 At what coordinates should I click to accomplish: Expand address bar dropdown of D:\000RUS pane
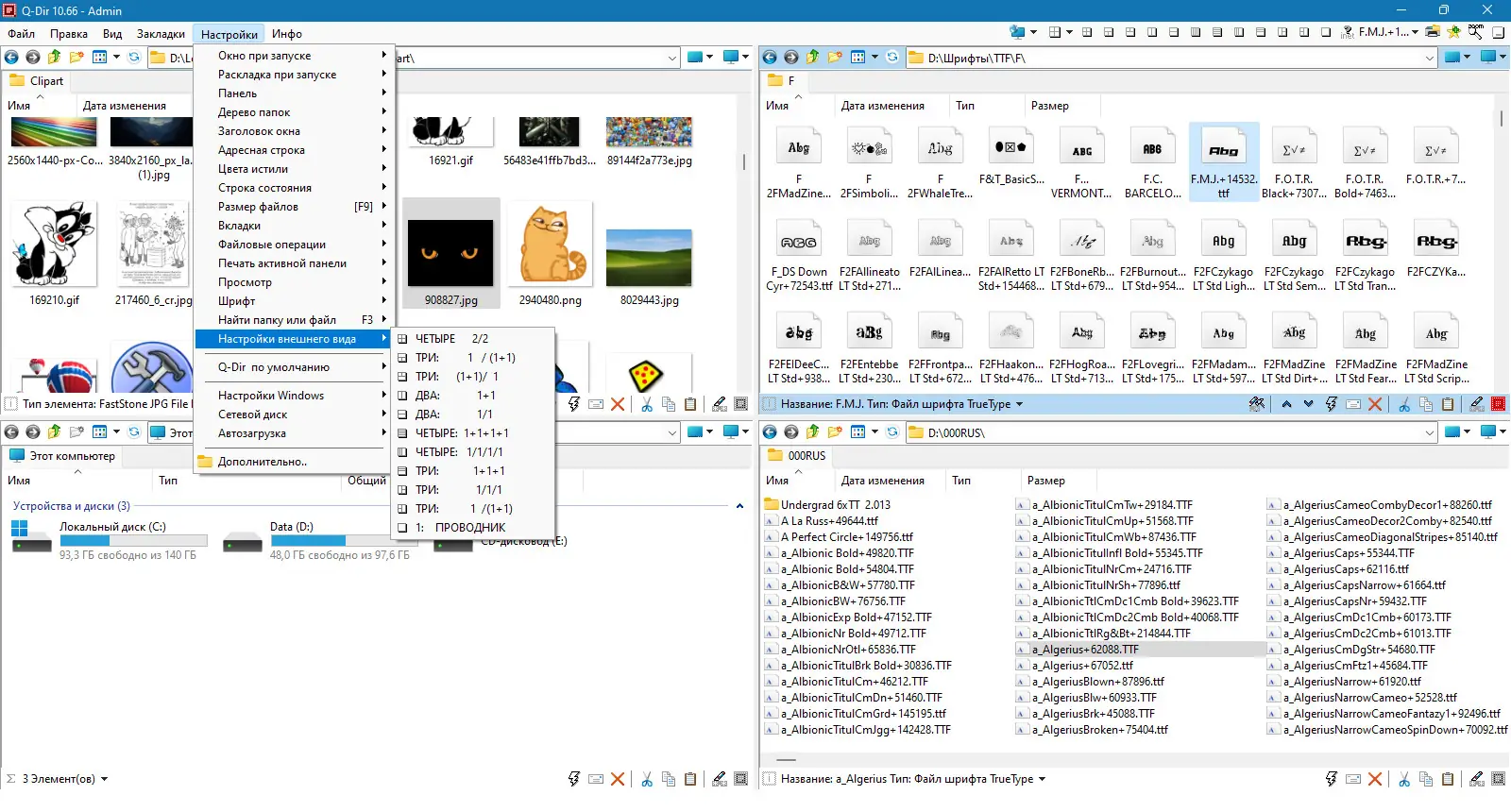point(1429,432)
